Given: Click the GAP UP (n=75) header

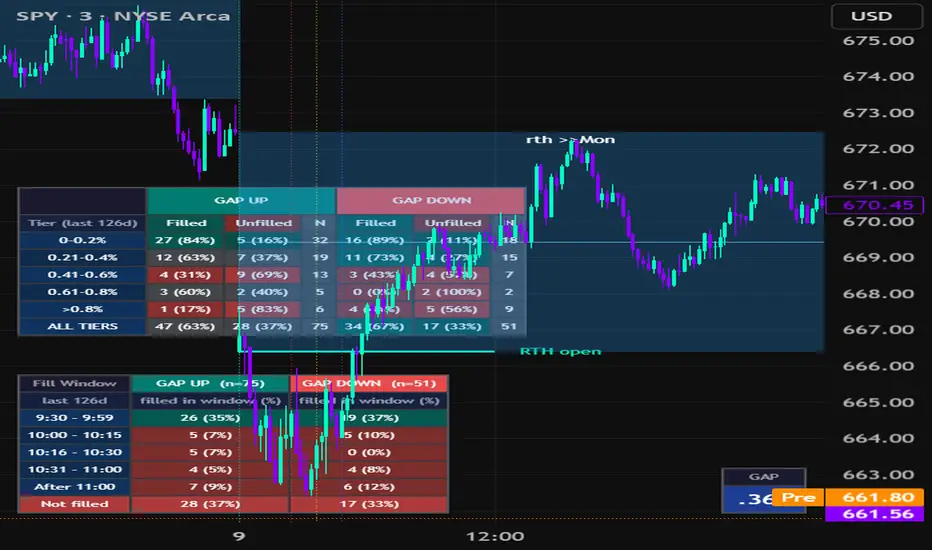Looking at the screenshot, I should tap(210, 384).
